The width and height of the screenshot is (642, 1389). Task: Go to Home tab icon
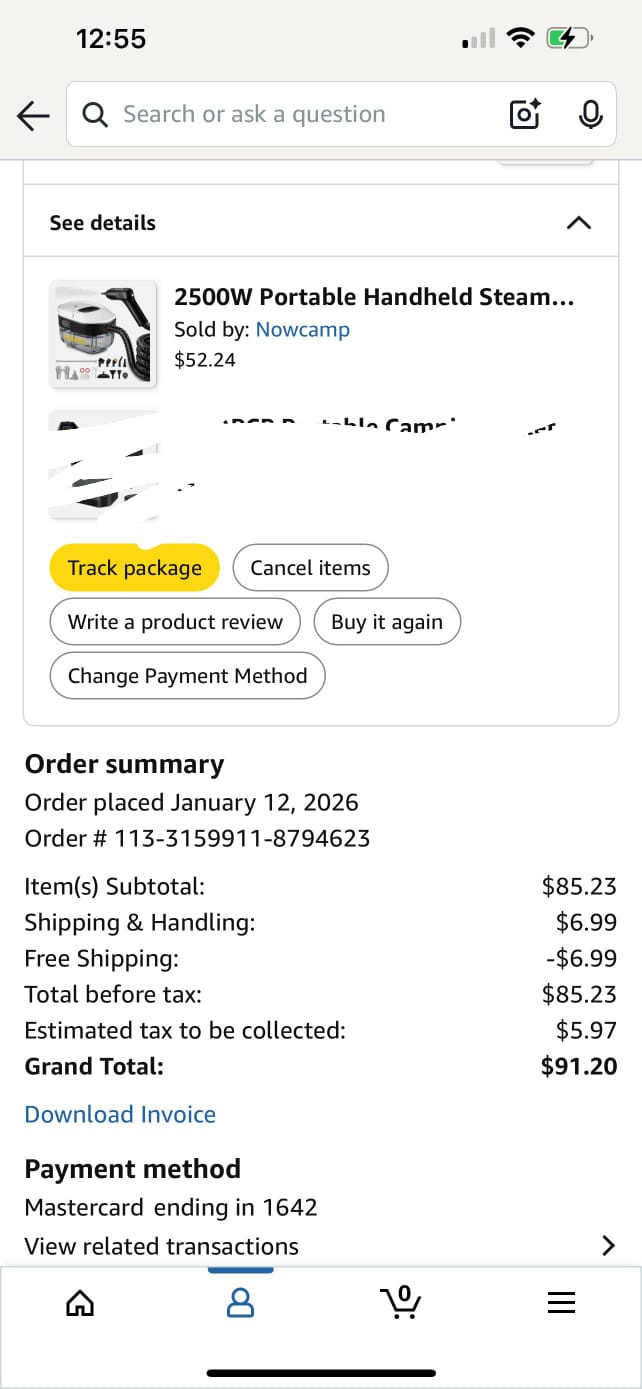[80, 1302]
